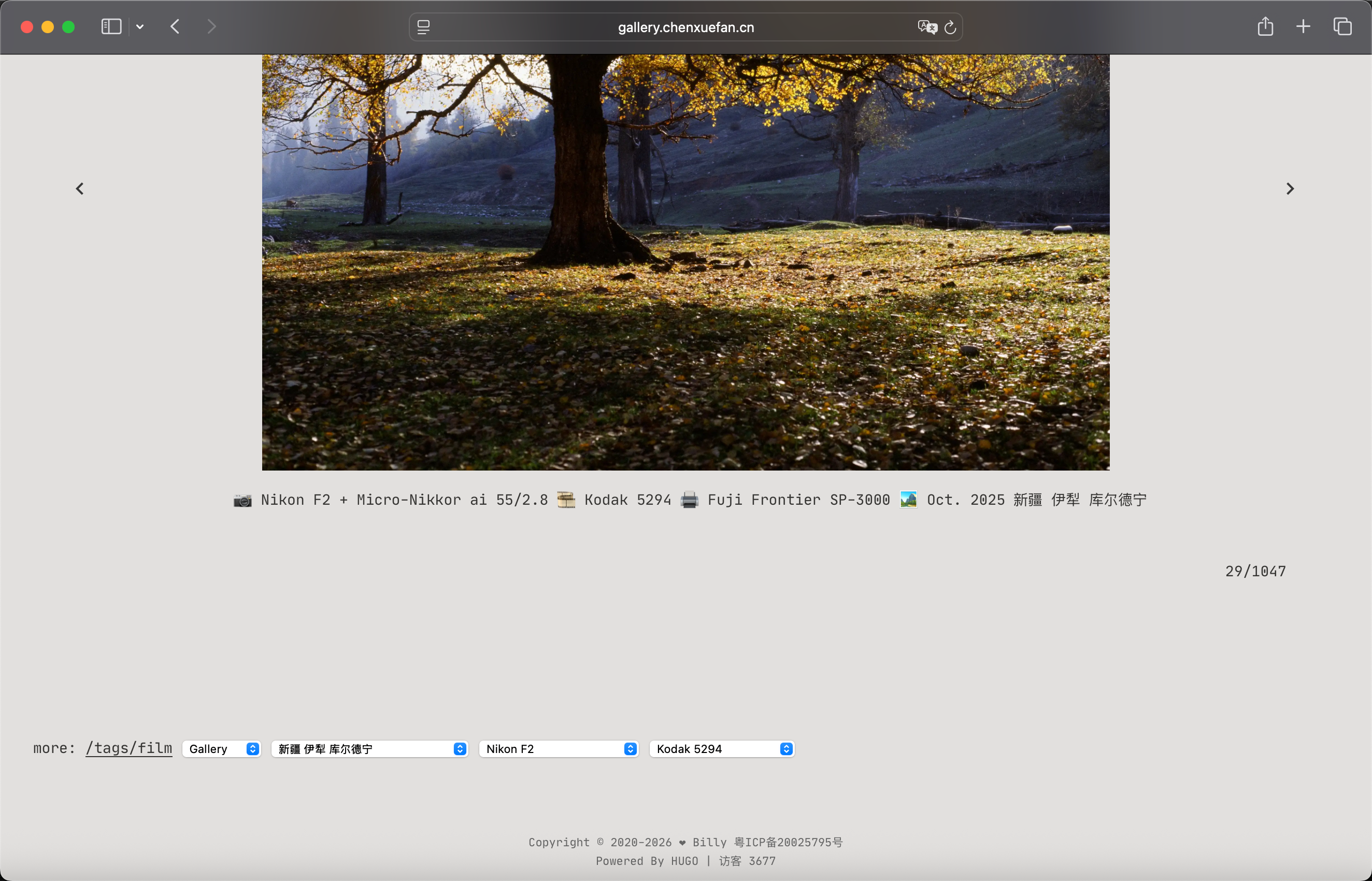Click the gallery.chenxuefan.cn address field
The image size is (1372, 881).
685,27
